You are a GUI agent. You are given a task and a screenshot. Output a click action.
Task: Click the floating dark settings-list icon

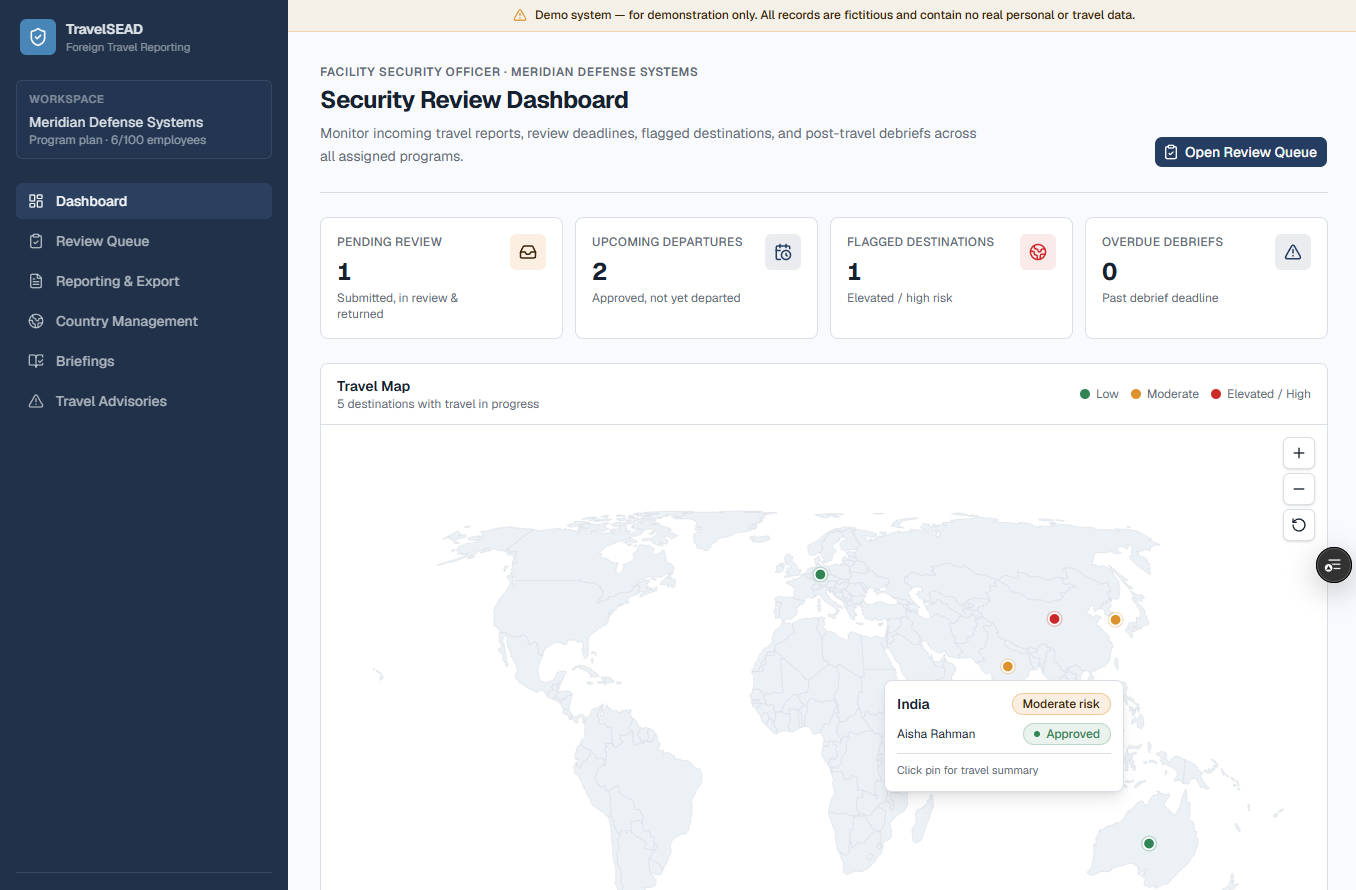coord(1334,566)
